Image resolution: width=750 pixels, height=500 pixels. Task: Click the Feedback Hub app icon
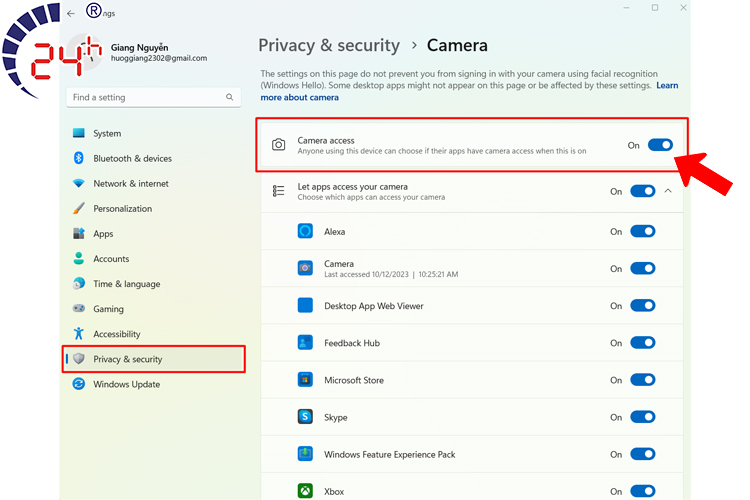(x=305, y=343)
